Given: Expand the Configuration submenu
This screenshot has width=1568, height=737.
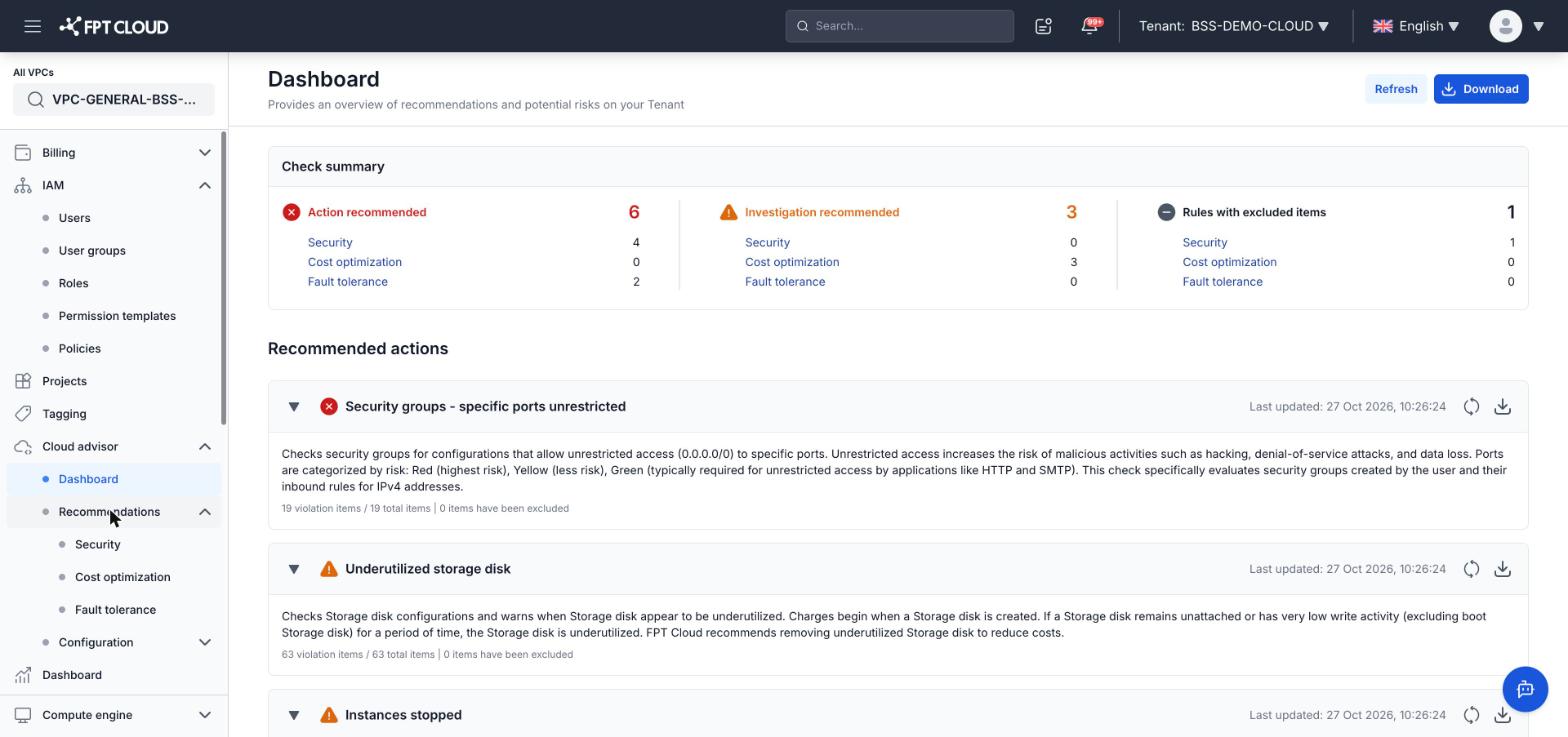Looking at the screenshot, I should (x=205, y=642).
